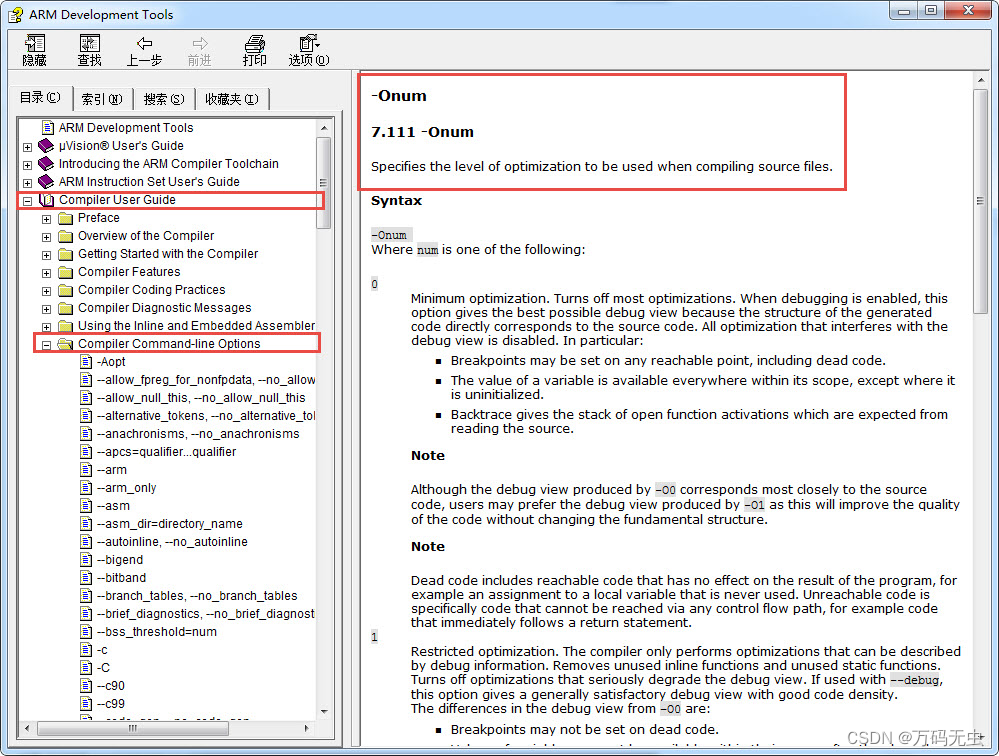Select Using the Inline and Embedded Assembler

(x=196, y=325)
